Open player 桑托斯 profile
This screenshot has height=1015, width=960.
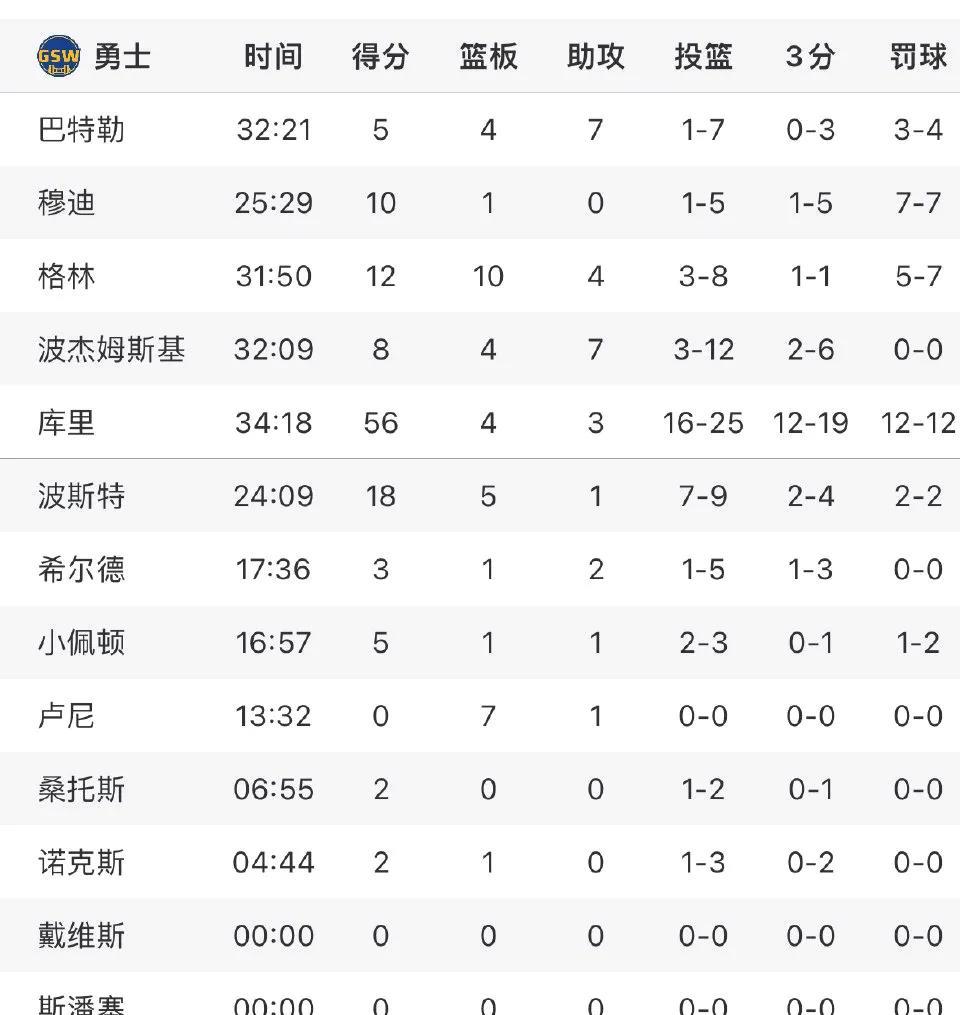click(x=81, y=789)
